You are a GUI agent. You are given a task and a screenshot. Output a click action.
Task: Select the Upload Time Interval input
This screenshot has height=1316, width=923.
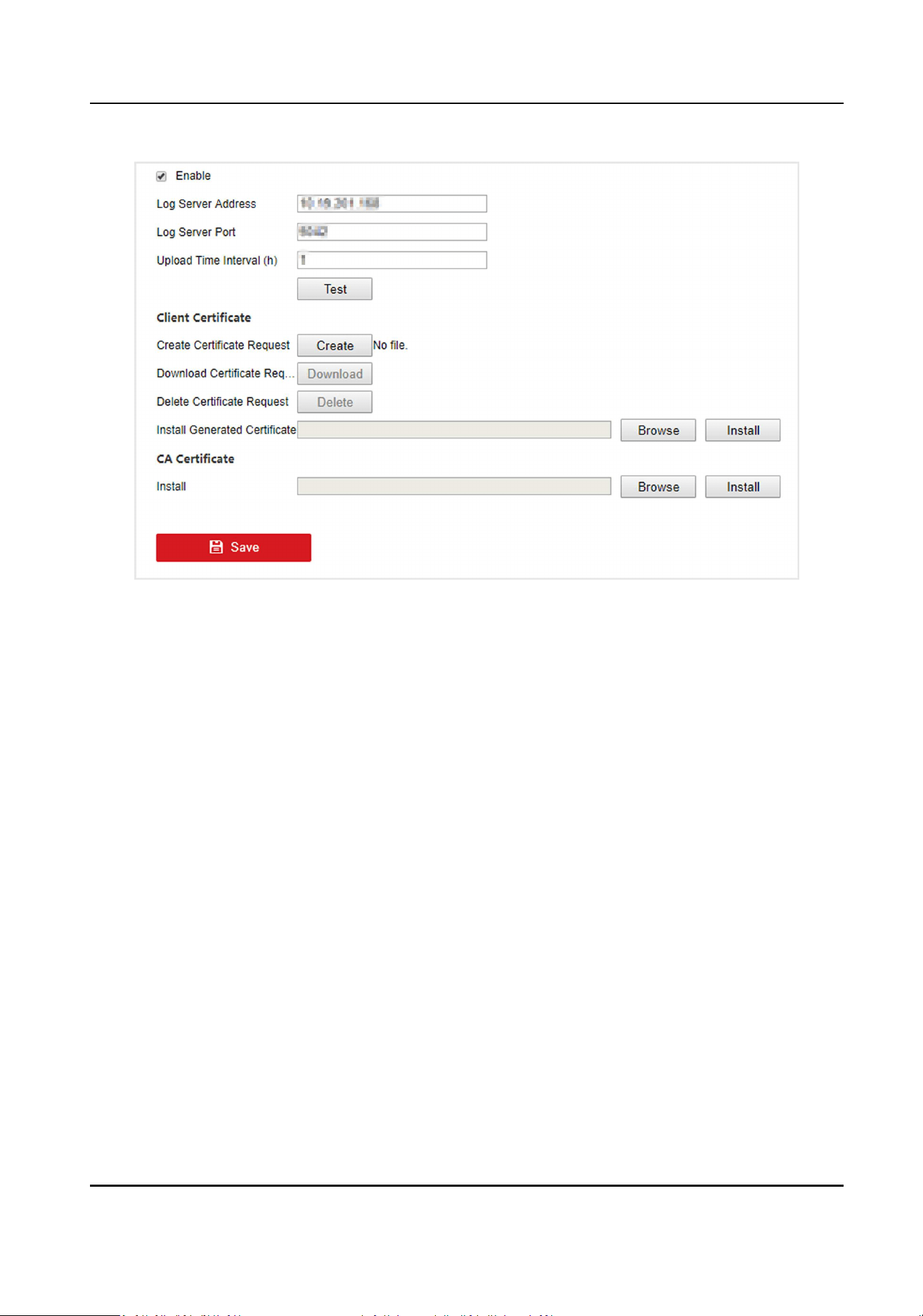pyautogui.click(x=392, y=260)
